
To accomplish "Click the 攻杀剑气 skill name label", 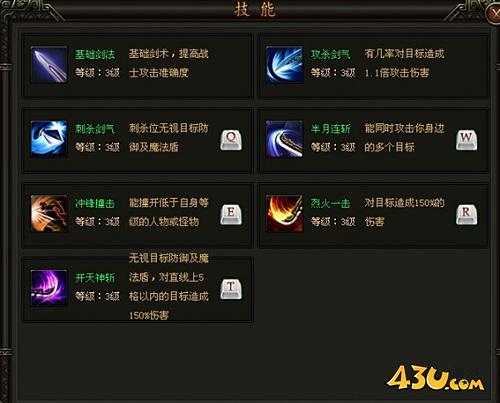I will (331, 54).
